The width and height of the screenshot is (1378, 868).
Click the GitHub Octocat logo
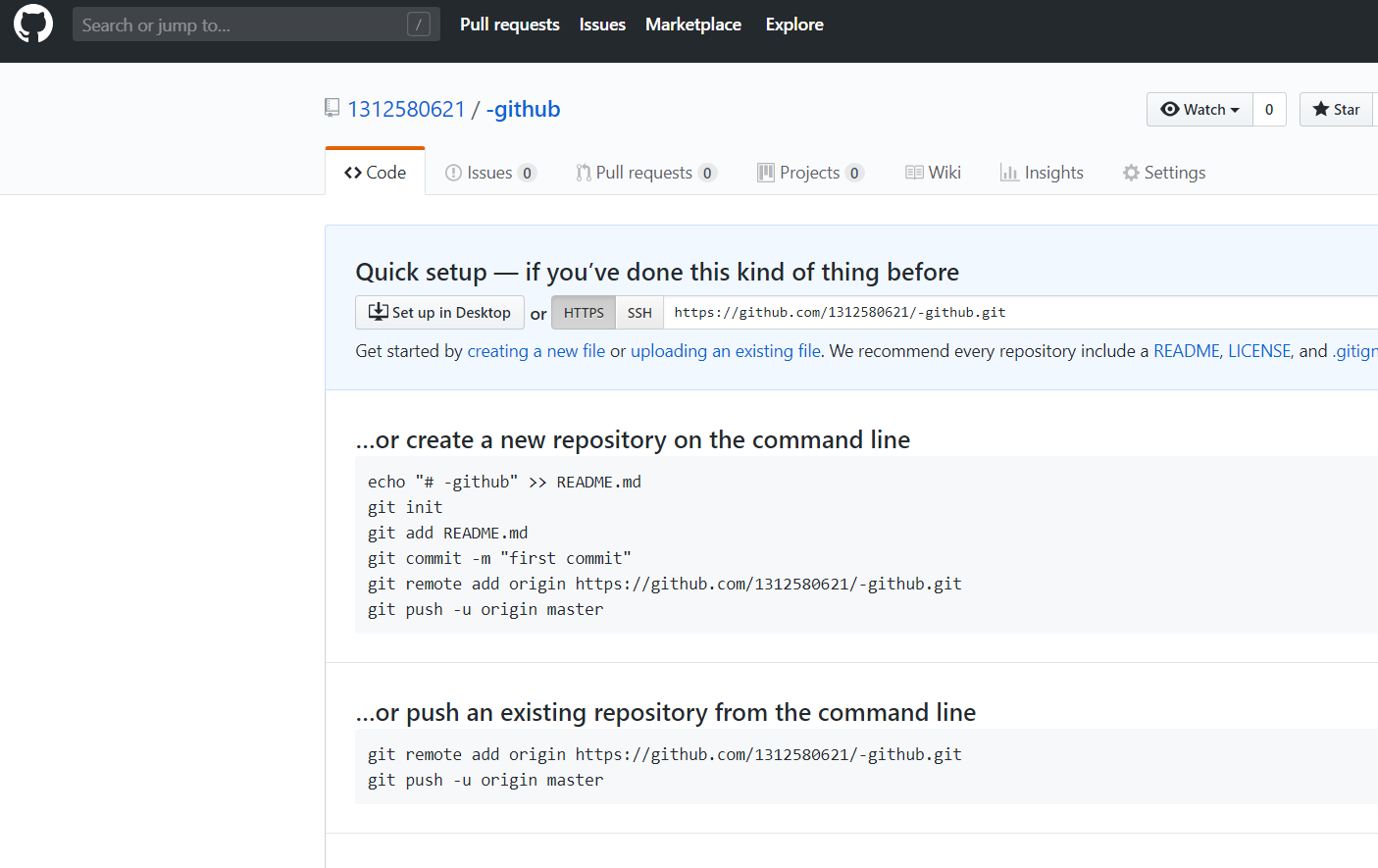click(33, 24)
